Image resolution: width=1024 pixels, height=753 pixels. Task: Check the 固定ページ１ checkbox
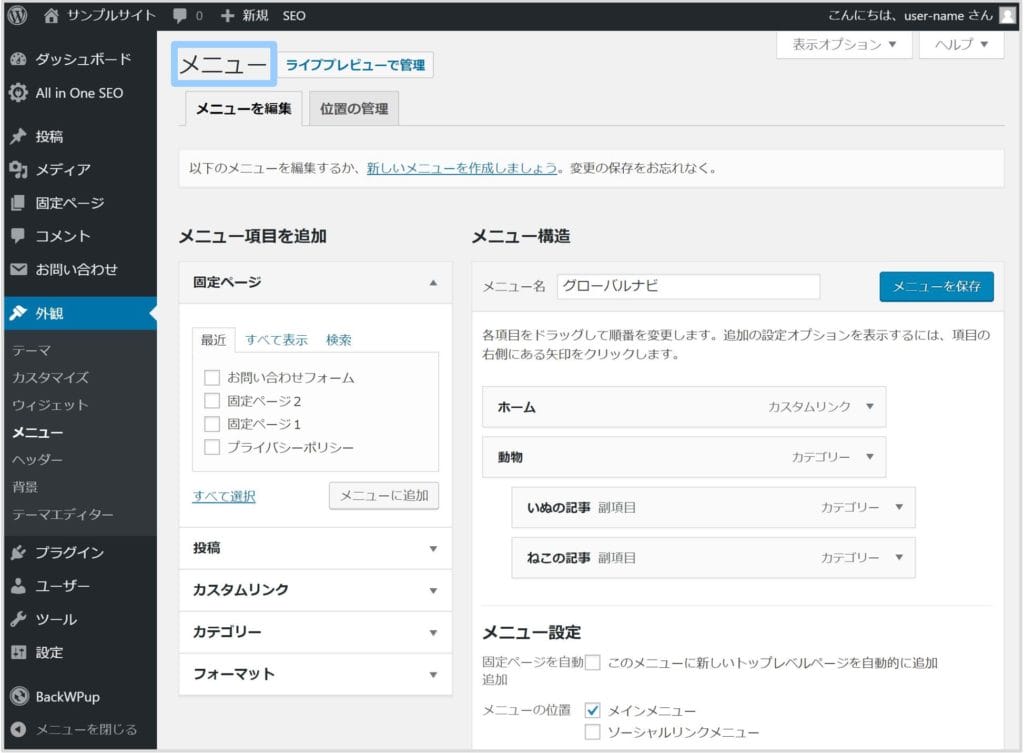pyautogui.click(x=212, y=424)
